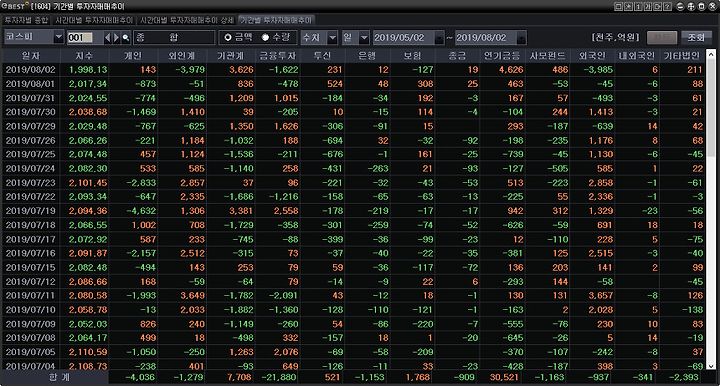Click the 금융투자 column header
This screenshot has width=720, height=386.
[278, 56]
